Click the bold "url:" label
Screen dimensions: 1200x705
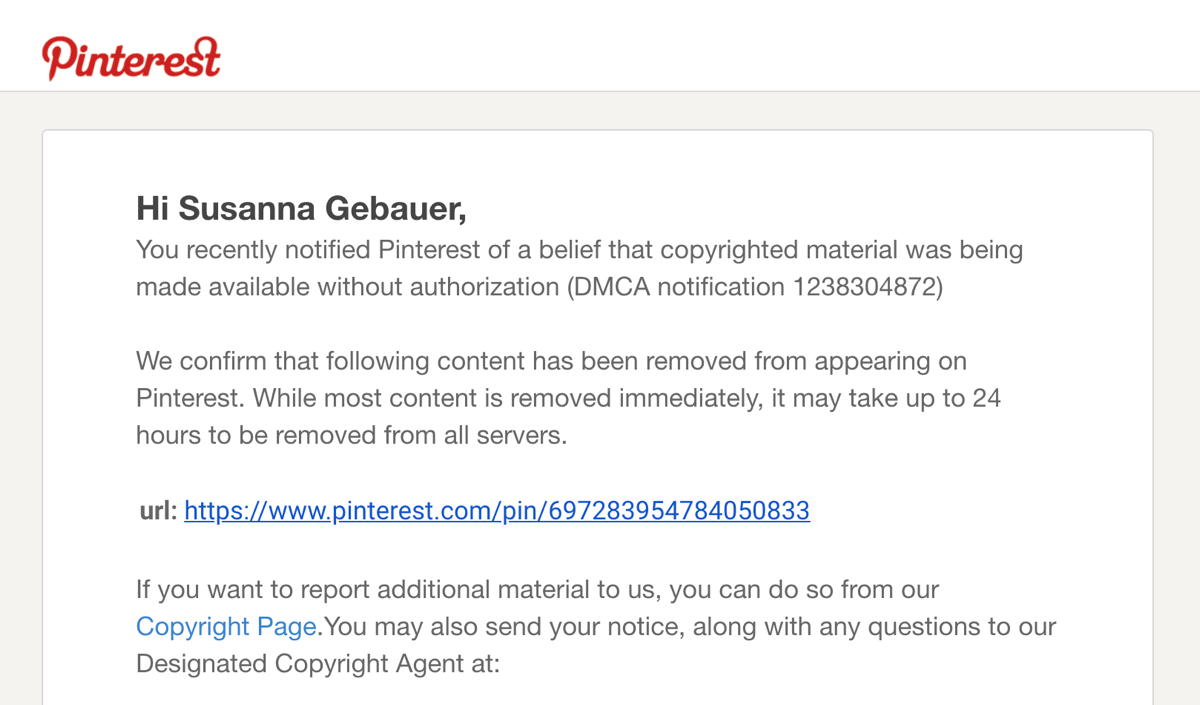point(158,511)
